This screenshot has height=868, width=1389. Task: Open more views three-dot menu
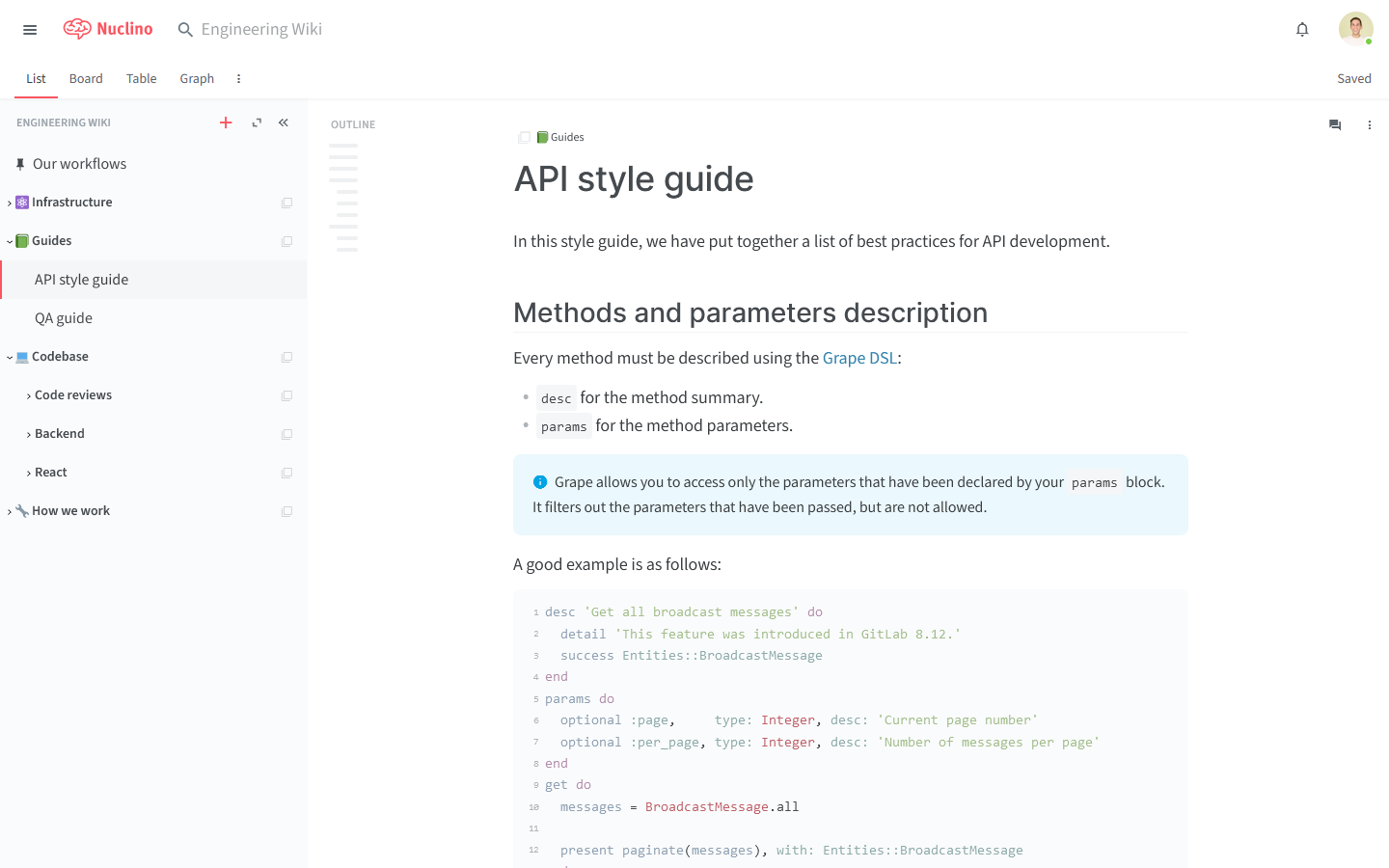(238, 79)
